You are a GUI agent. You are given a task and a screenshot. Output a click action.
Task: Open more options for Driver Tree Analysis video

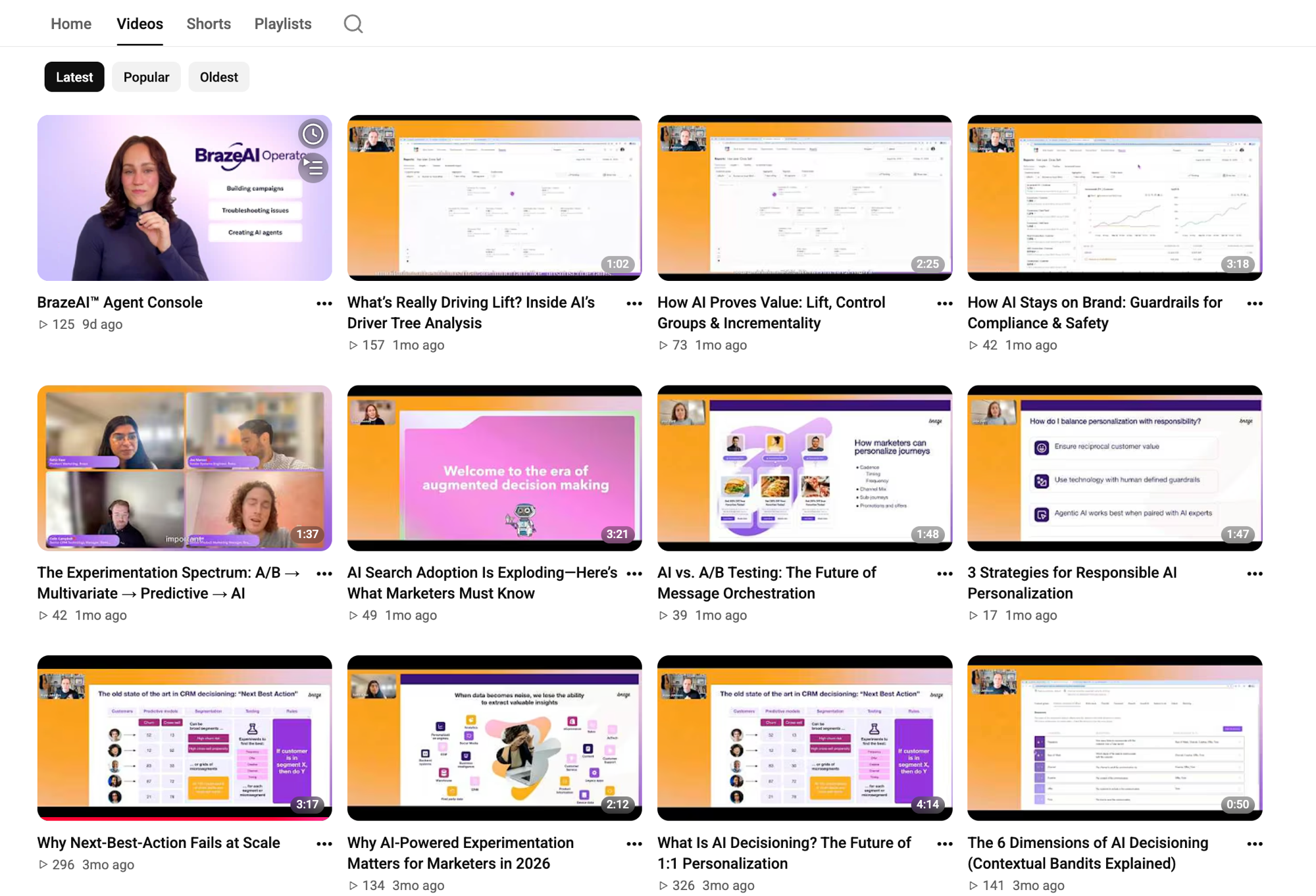point(634,303)
